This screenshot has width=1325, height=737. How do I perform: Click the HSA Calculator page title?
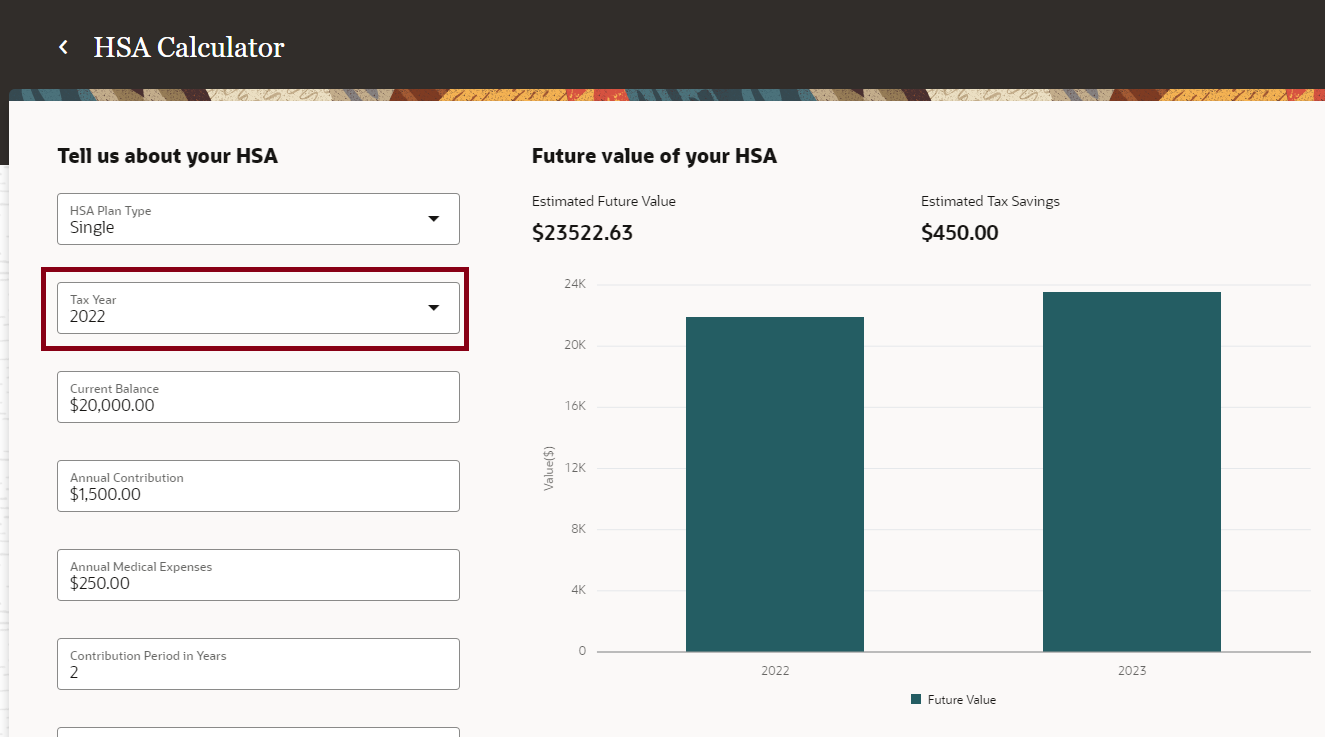[x=189, y=47]
